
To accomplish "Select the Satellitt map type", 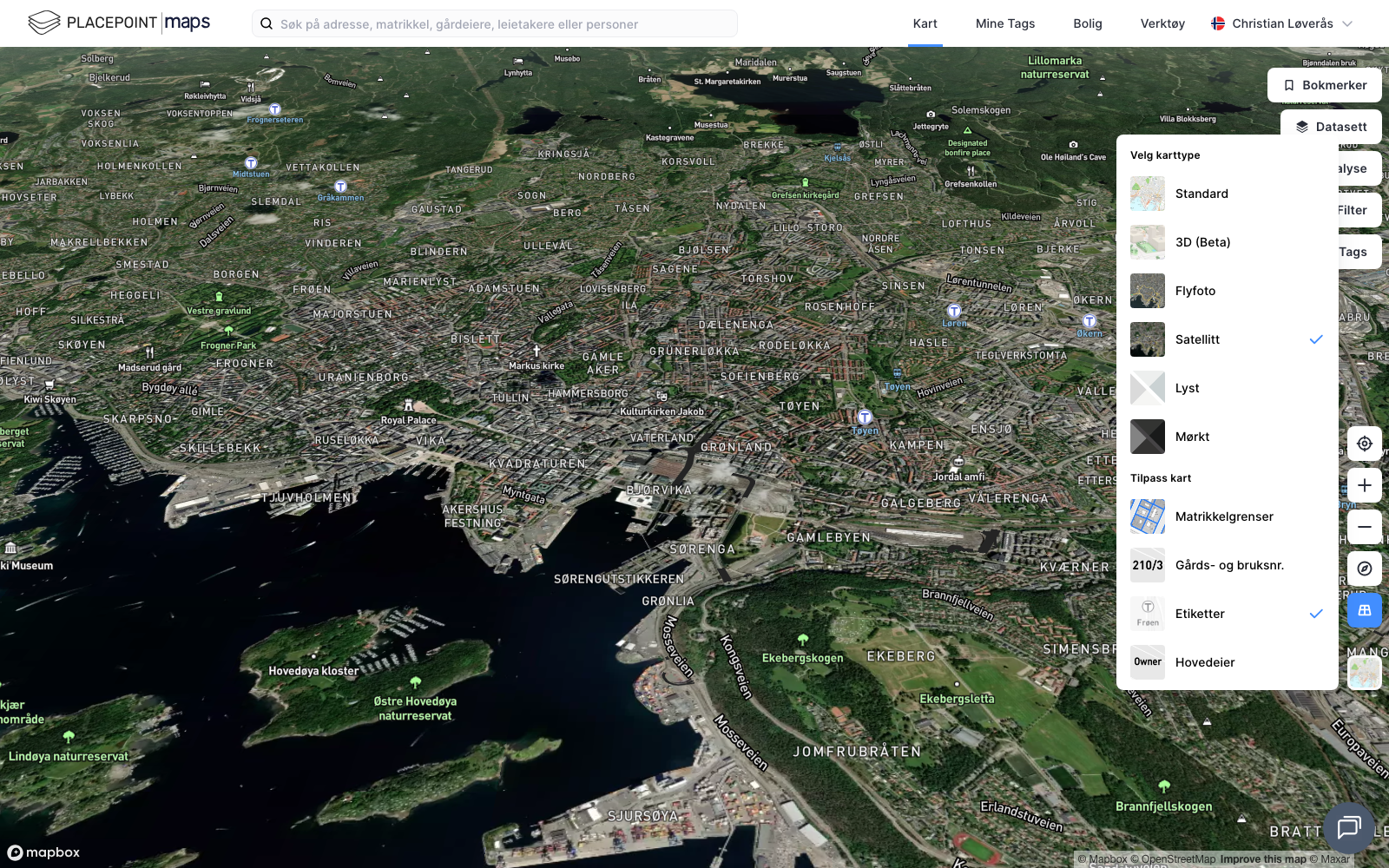I will (x=1228, y=339).
